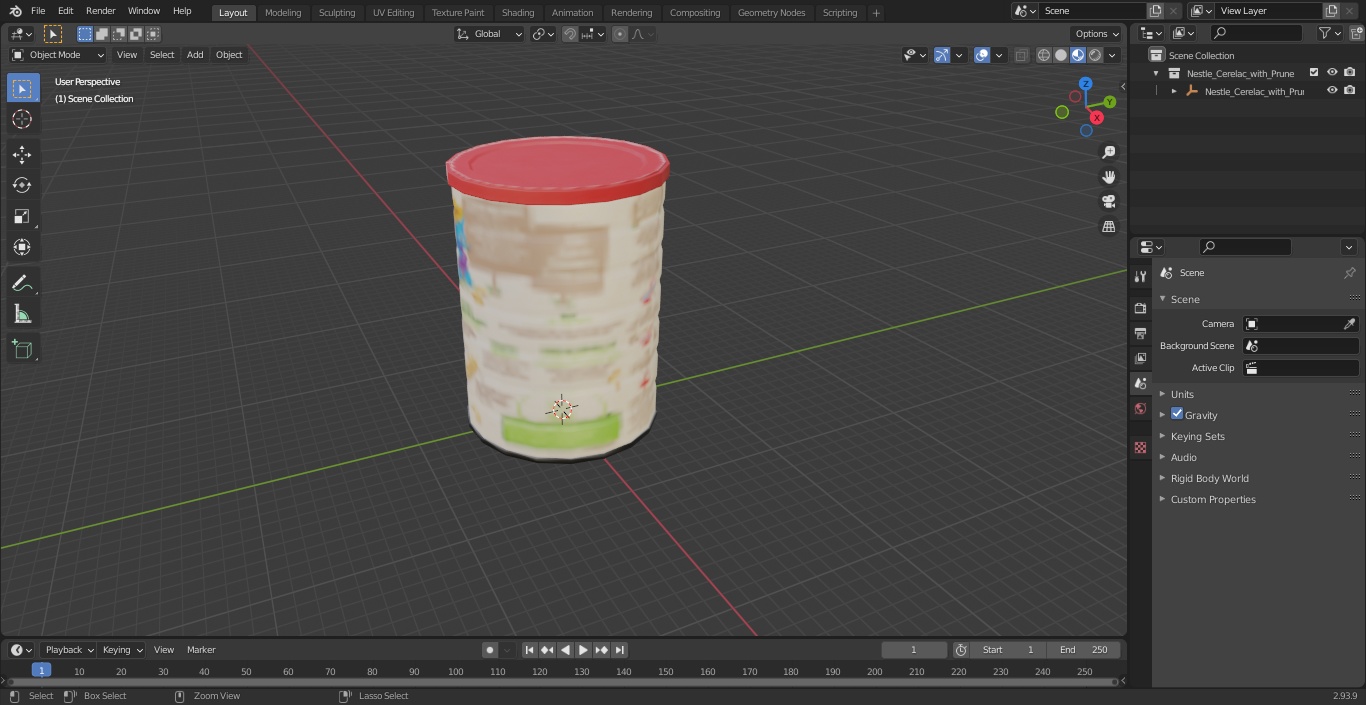Toggle proportional editing

pyautogui.click(x=620, y=34)
